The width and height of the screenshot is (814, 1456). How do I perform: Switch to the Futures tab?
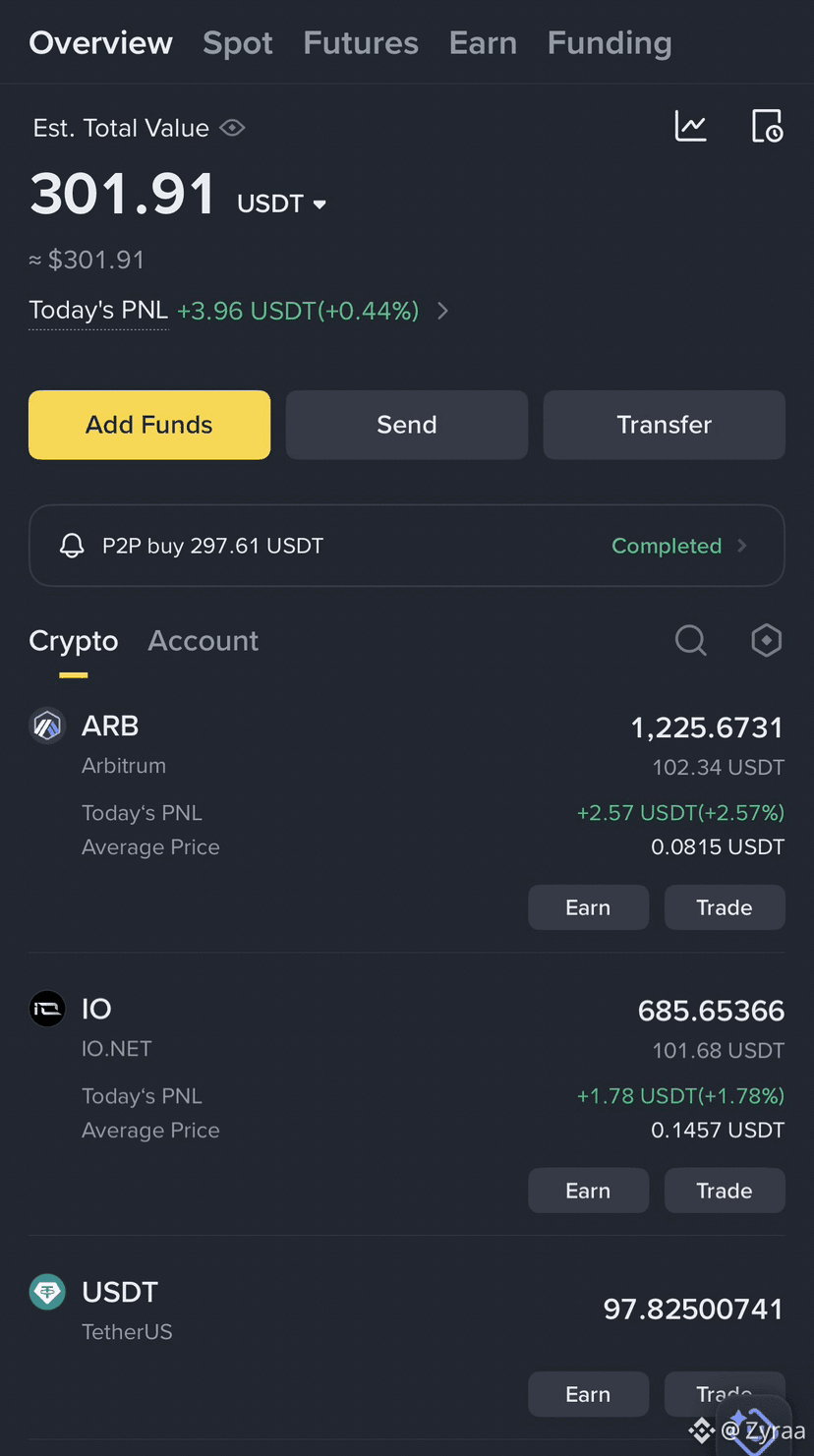[361, 43]
